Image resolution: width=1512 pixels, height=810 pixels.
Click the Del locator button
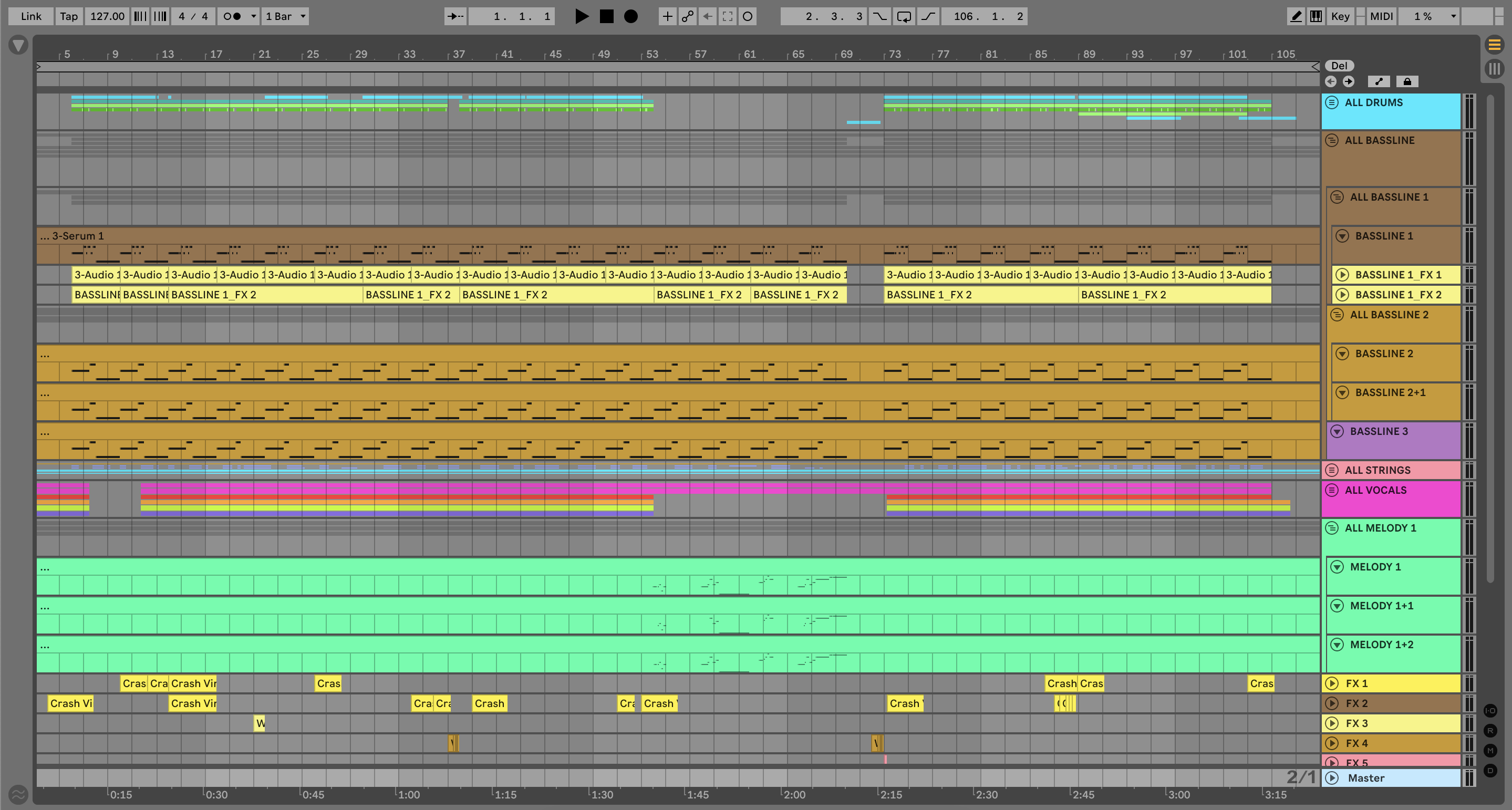pos(1339,66)
